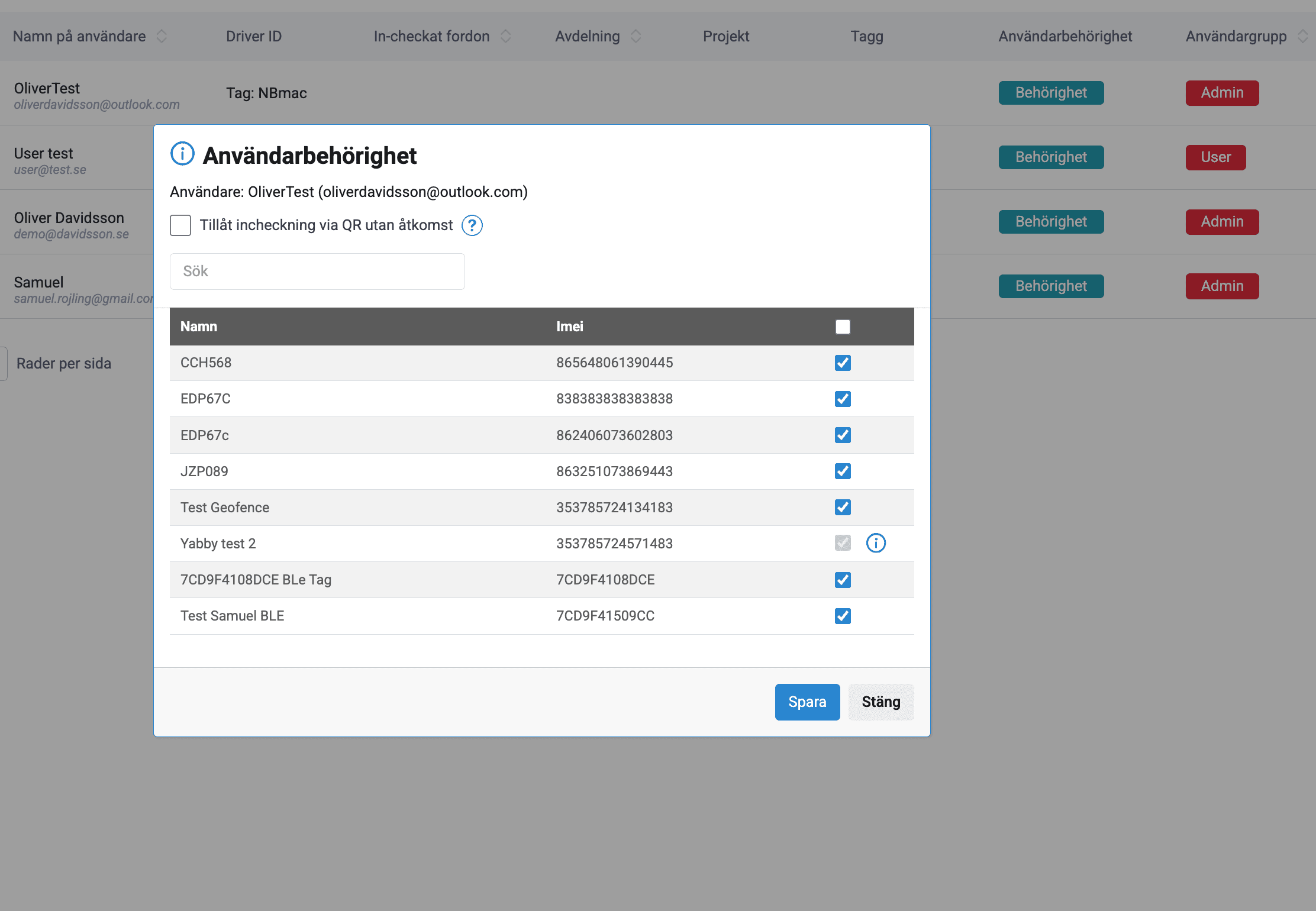Uncheck the Test Samuel BLE checkbox
The height and width of the screenshot is (911, 1316).
pyautogui.click(x=843, y=616)
